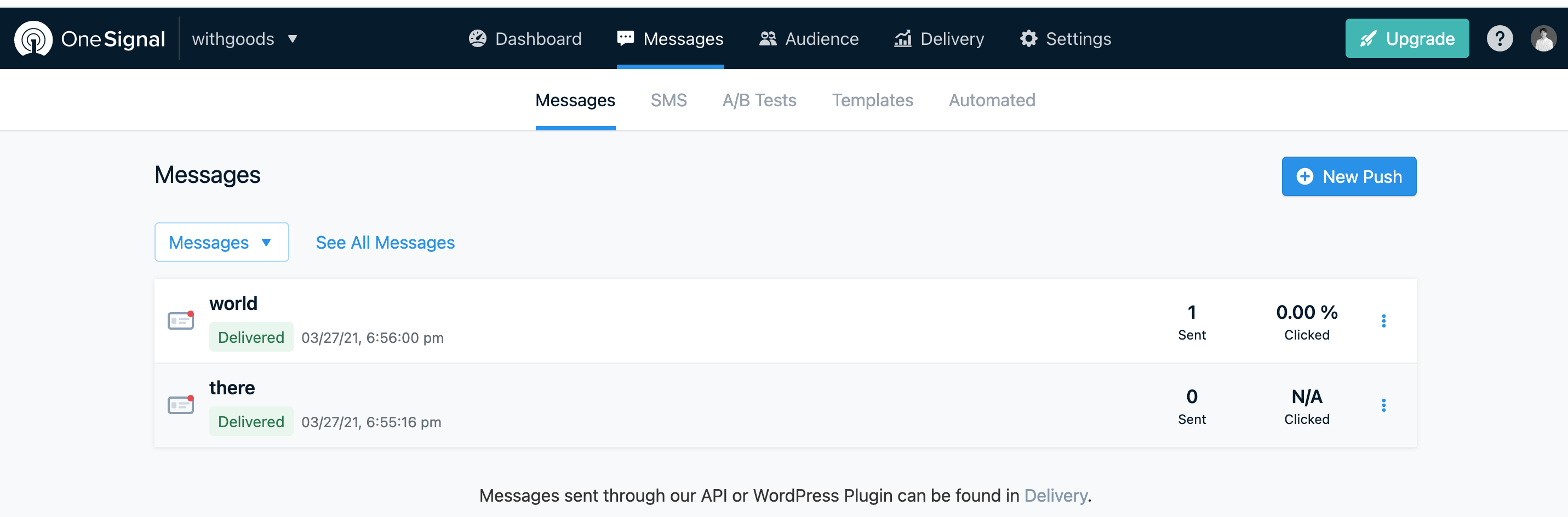Click the user profile avatar
Image resolution: width=1568 pixels, height=517 pixels.
tap(1544, 38)
